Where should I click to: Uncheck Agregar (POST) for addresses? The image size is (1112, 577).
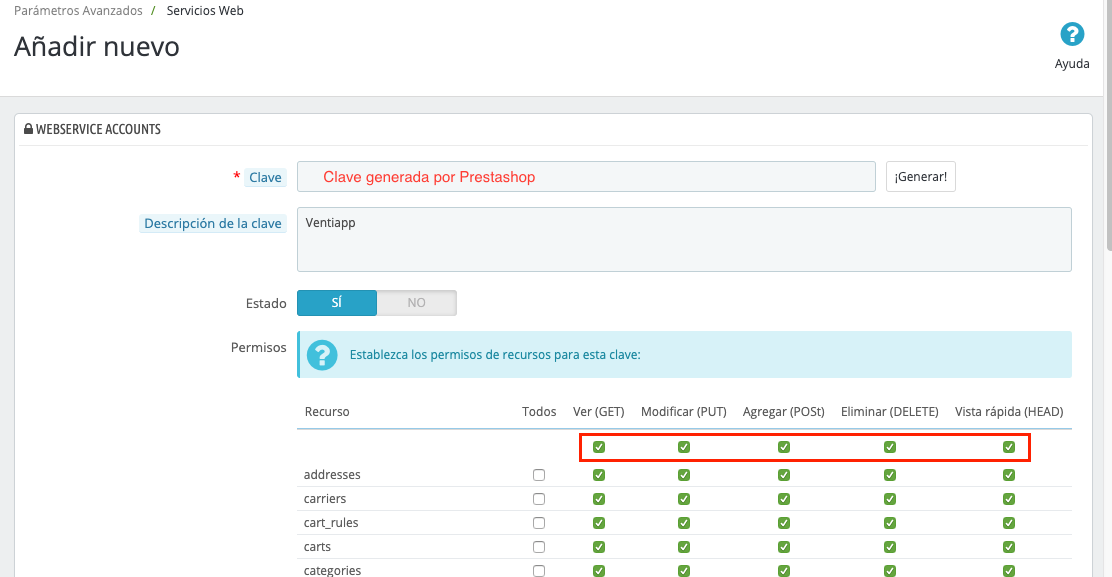pos(784,475)
